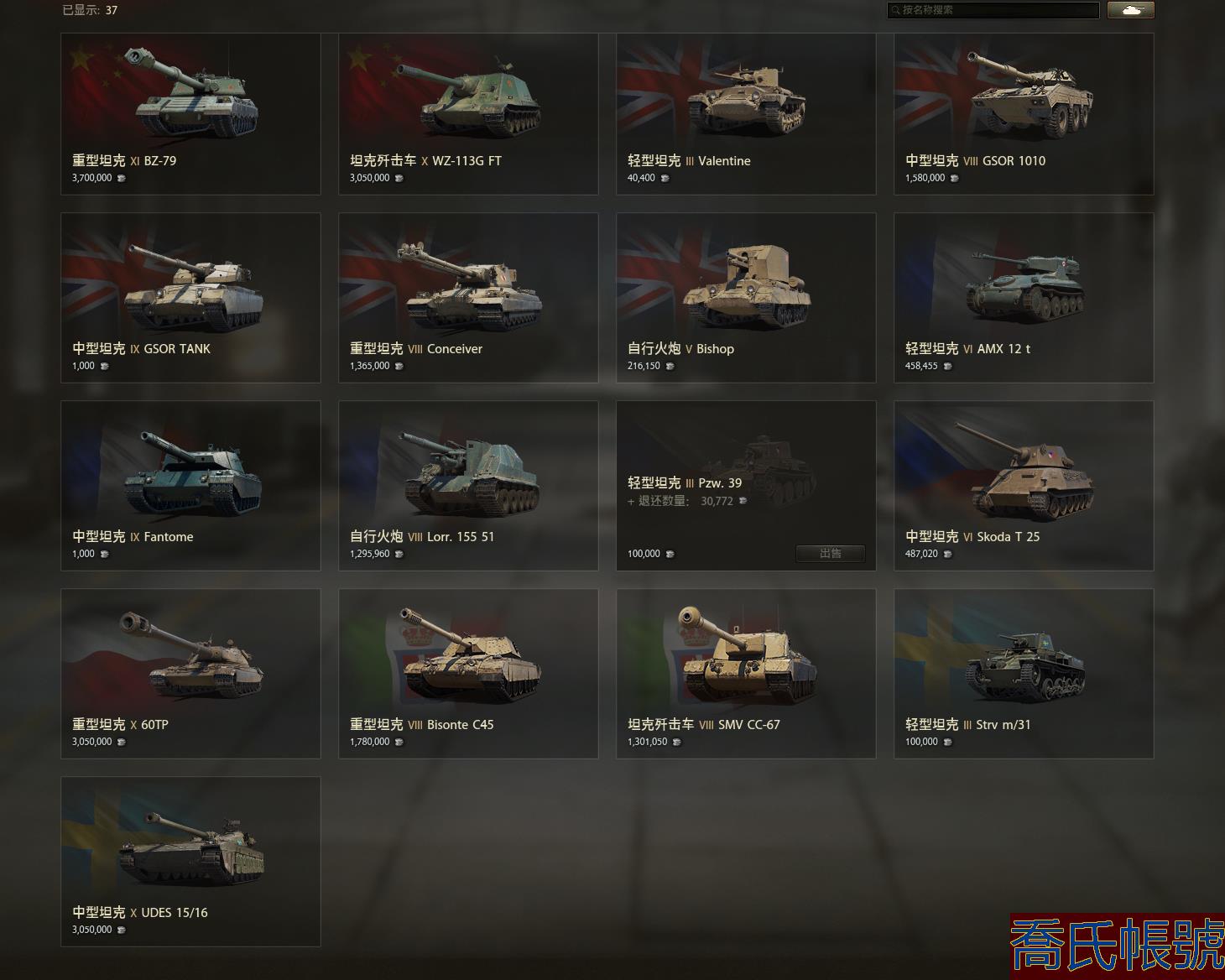Click the 出售 sell button on Pzw. 39
This screenshot has height=980, width=1225.
click(830, 554)
